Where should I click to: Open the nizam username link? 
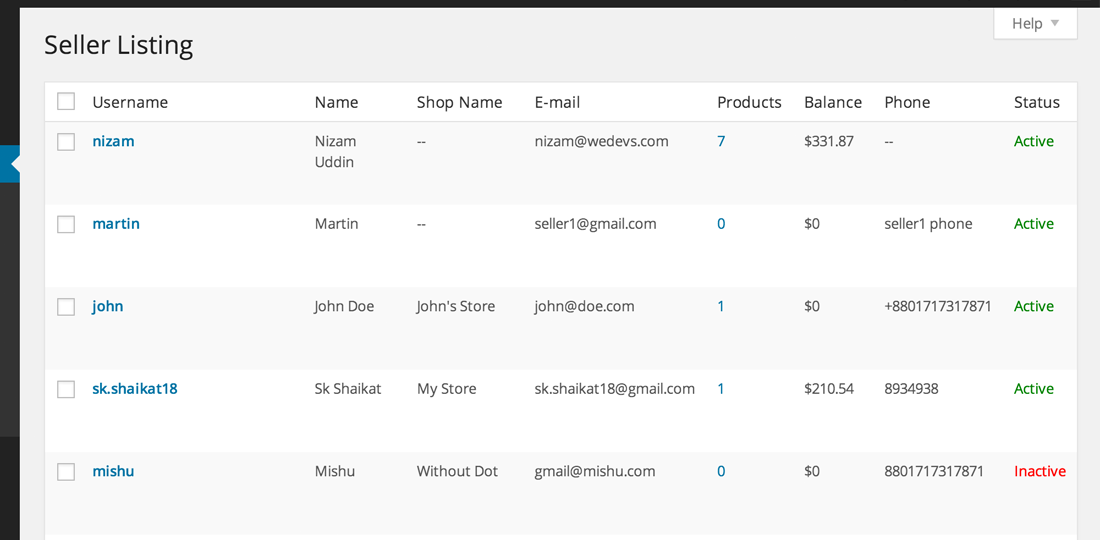(113, 141)
